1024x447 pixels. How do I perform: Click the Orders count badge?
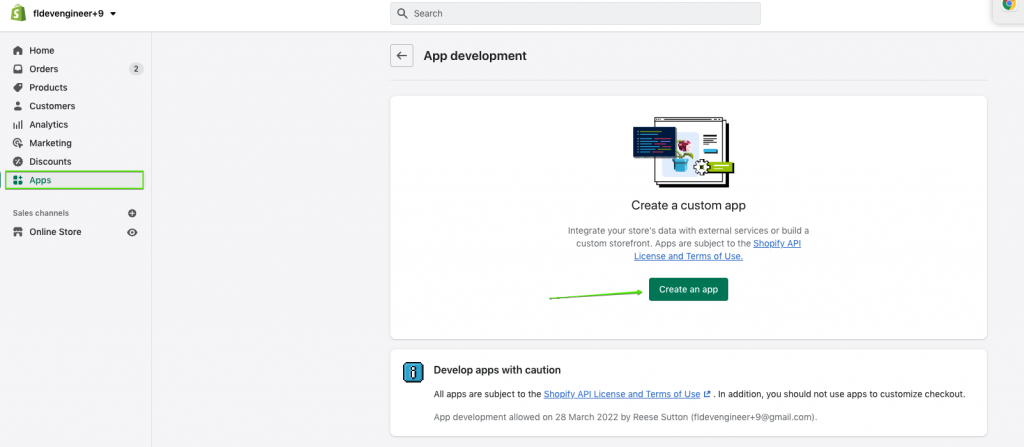tap(136, 69)
